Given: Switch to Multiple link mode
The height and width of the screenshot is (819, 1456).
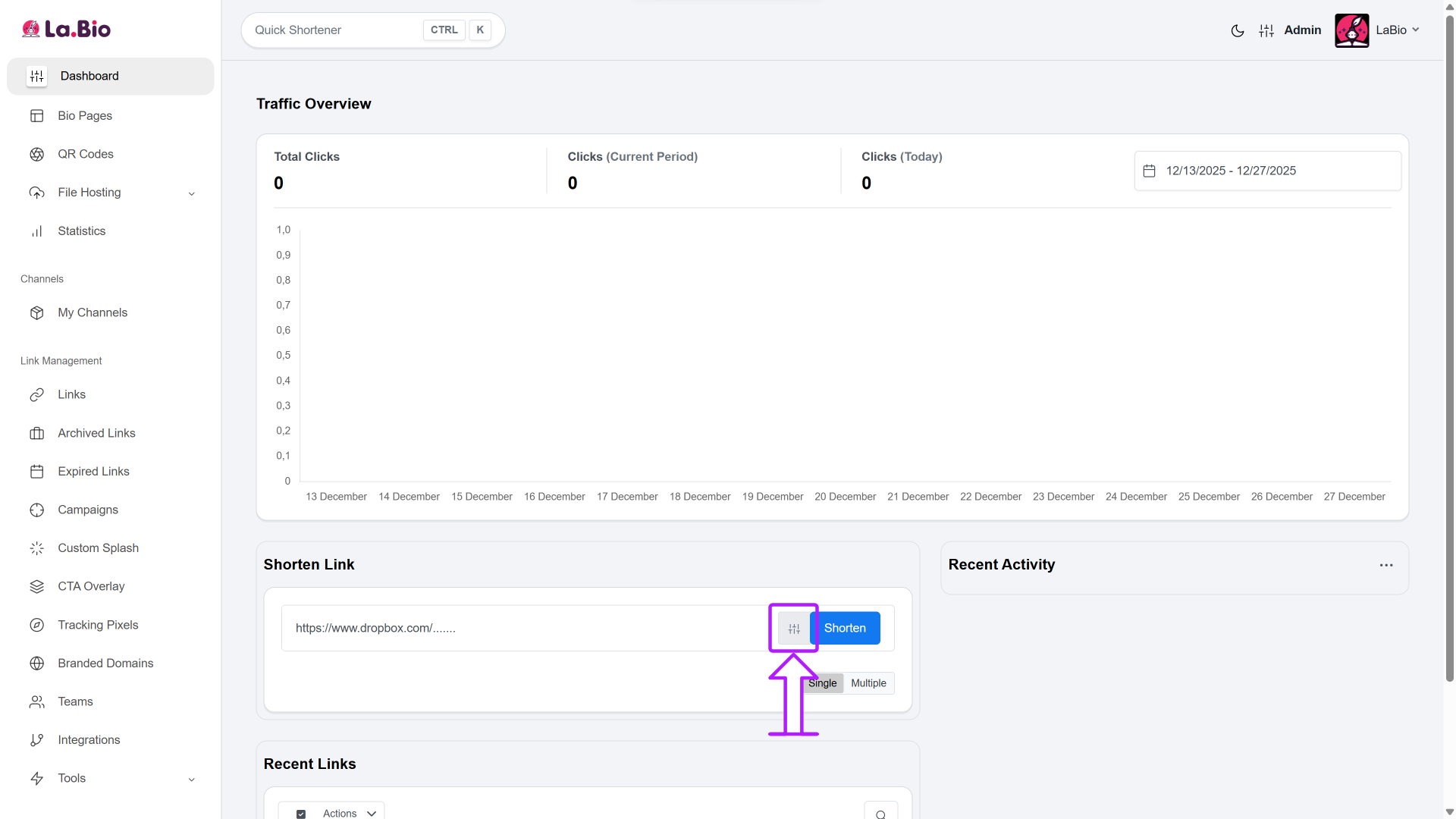Looking at the screenshot, I should (x=868, y=683).
